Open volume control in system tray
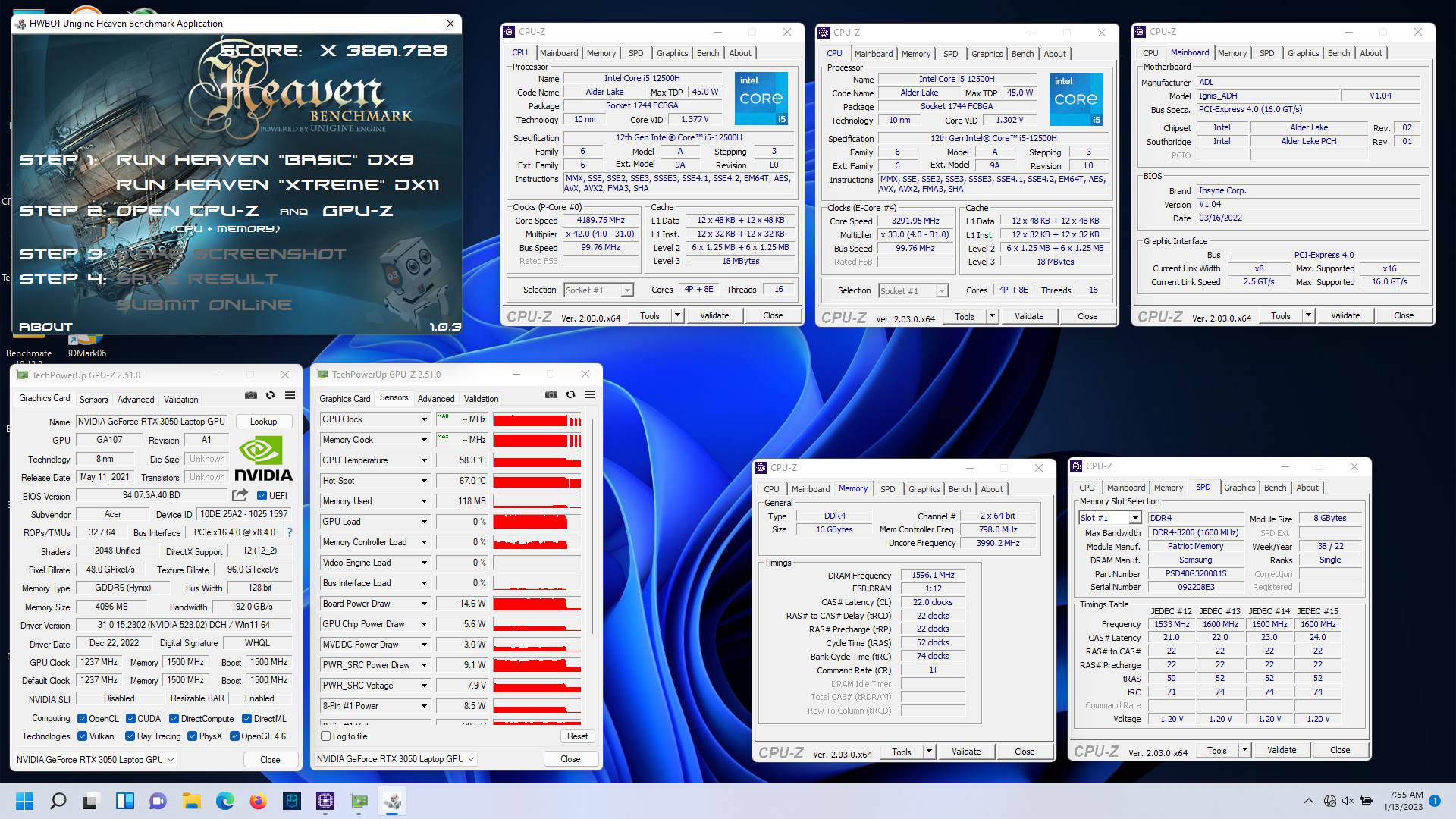 point(1348,801)
